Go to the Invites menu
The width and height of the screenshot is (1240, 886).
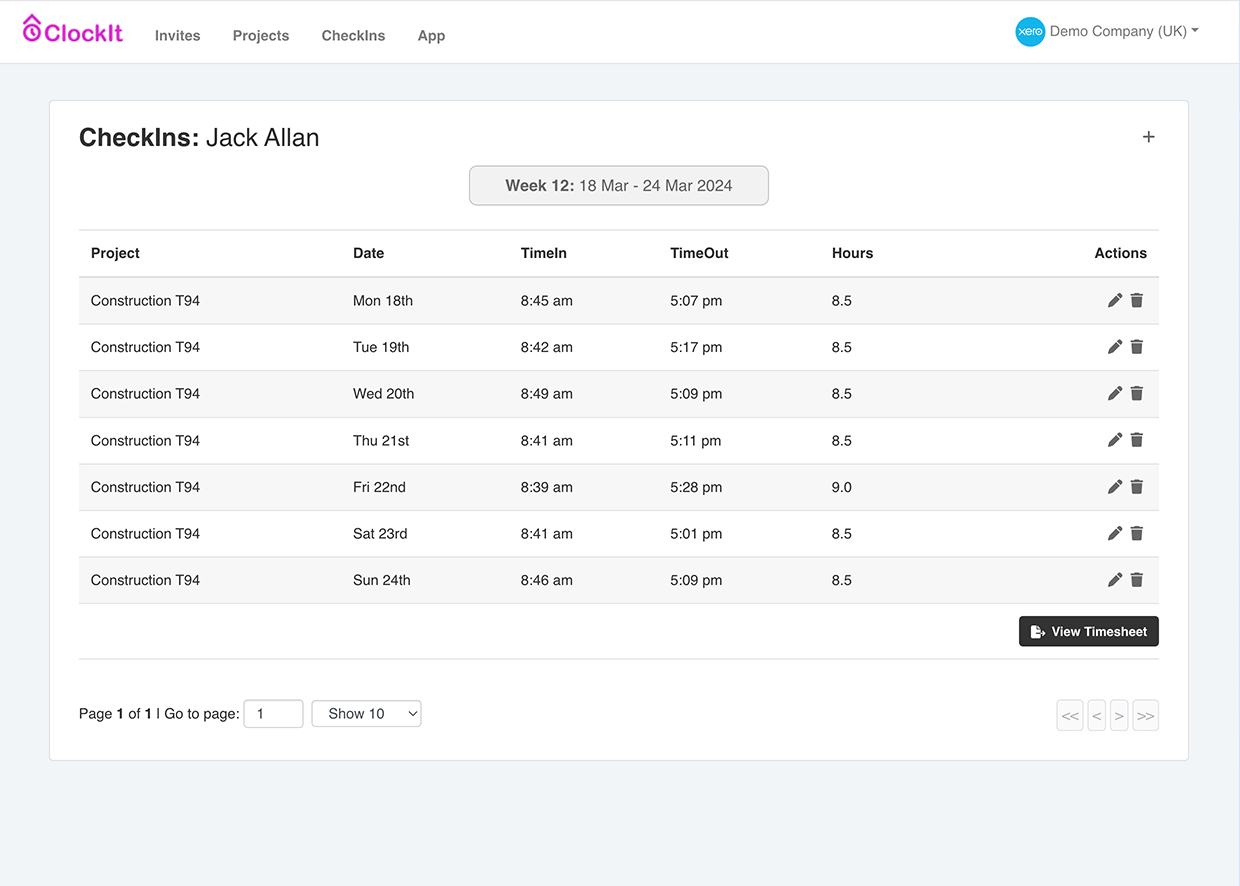177,35
